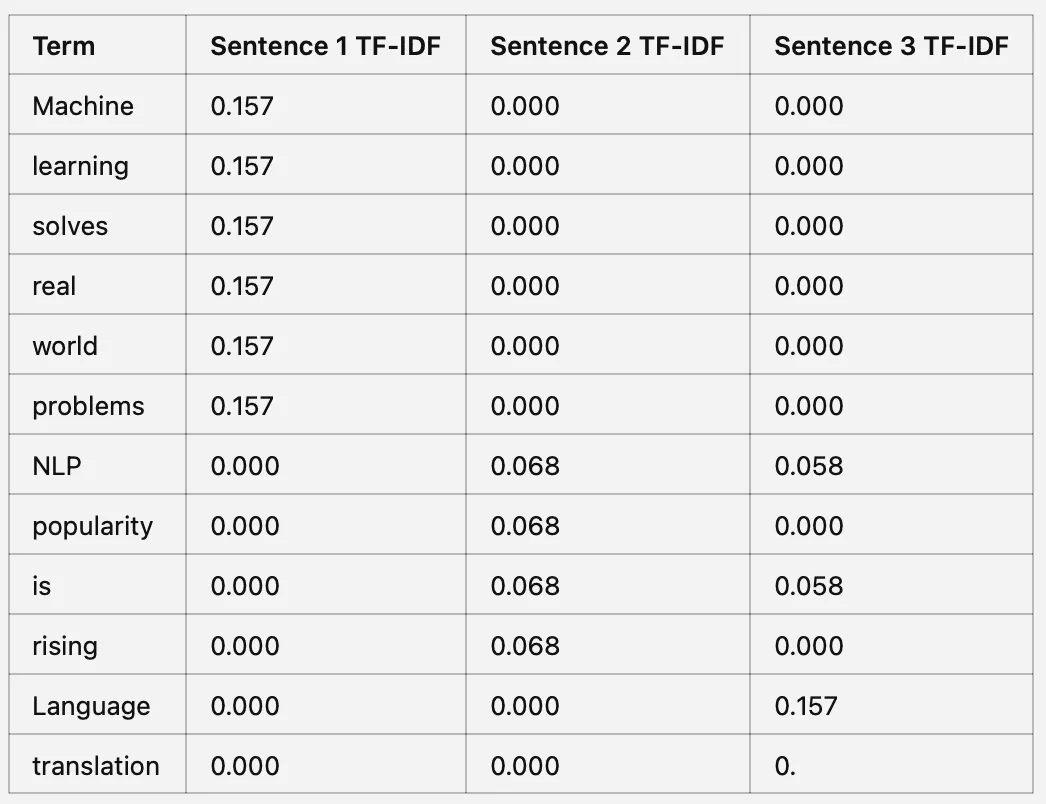Click the Sentence 1 TF-IDF header
Viewport: 1046px width, 804px height.
pos(326,46)
